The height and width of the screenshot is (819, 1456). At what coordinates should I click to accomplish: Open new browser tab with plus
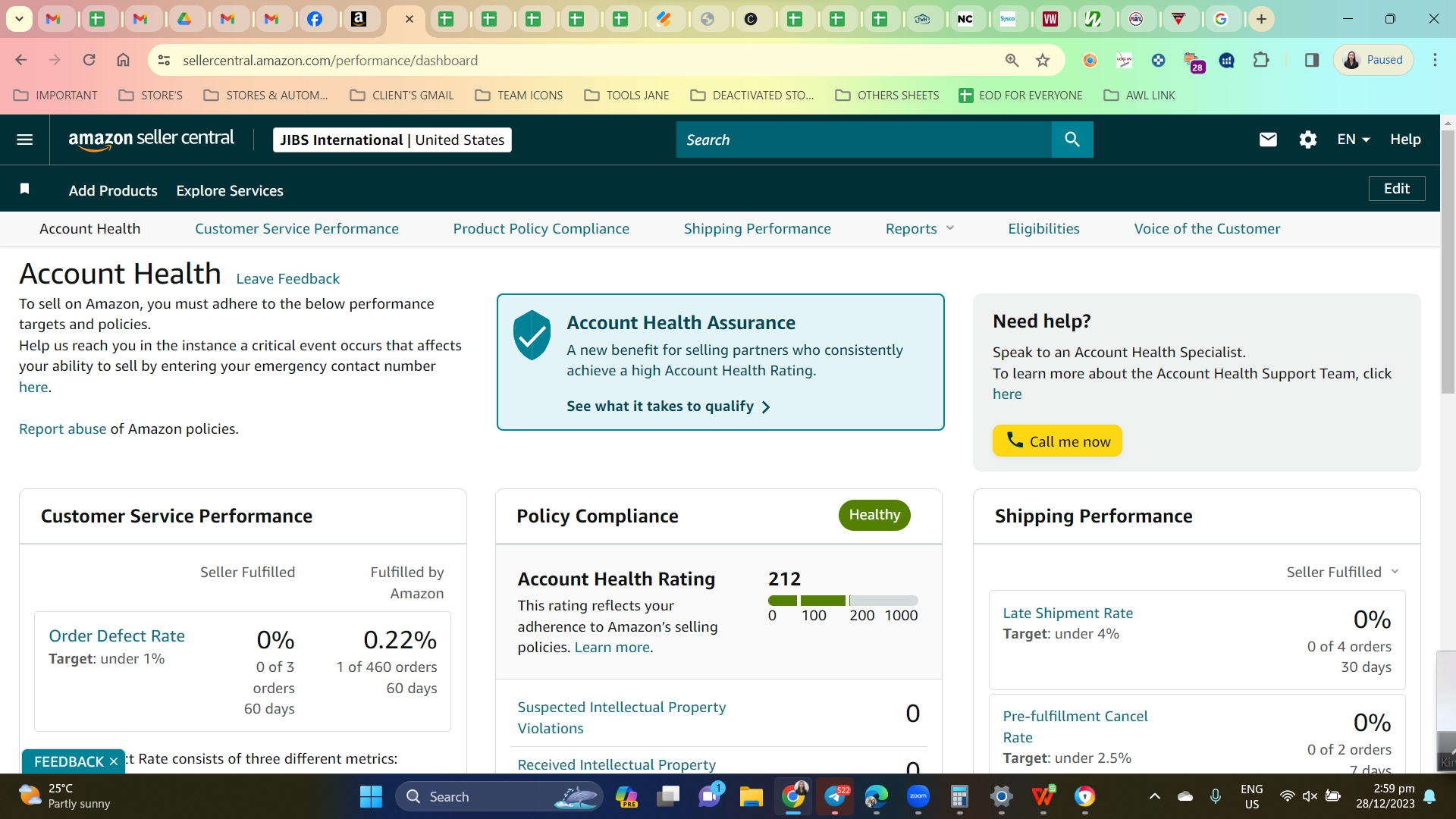(1261, 19)
